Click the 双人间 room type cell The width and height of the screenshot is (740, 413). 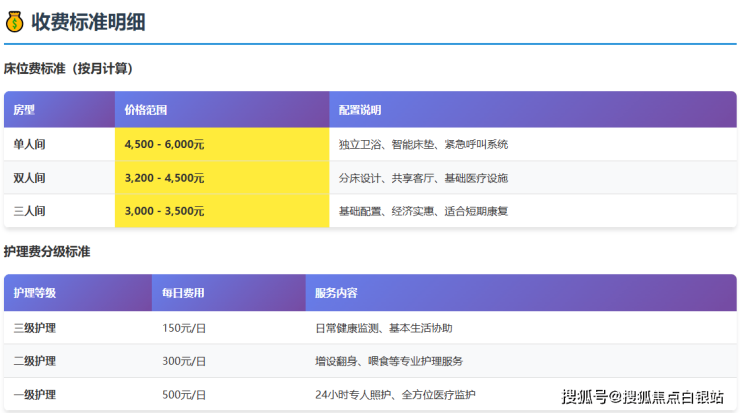click(29, 178)
